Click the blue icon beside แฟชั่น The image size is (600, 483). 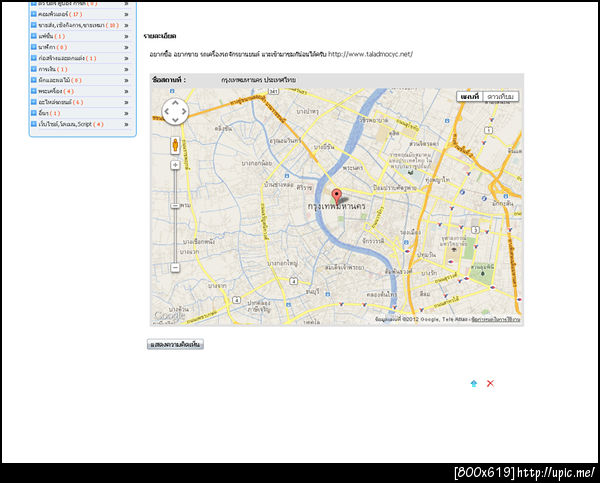tap(34, 36)
